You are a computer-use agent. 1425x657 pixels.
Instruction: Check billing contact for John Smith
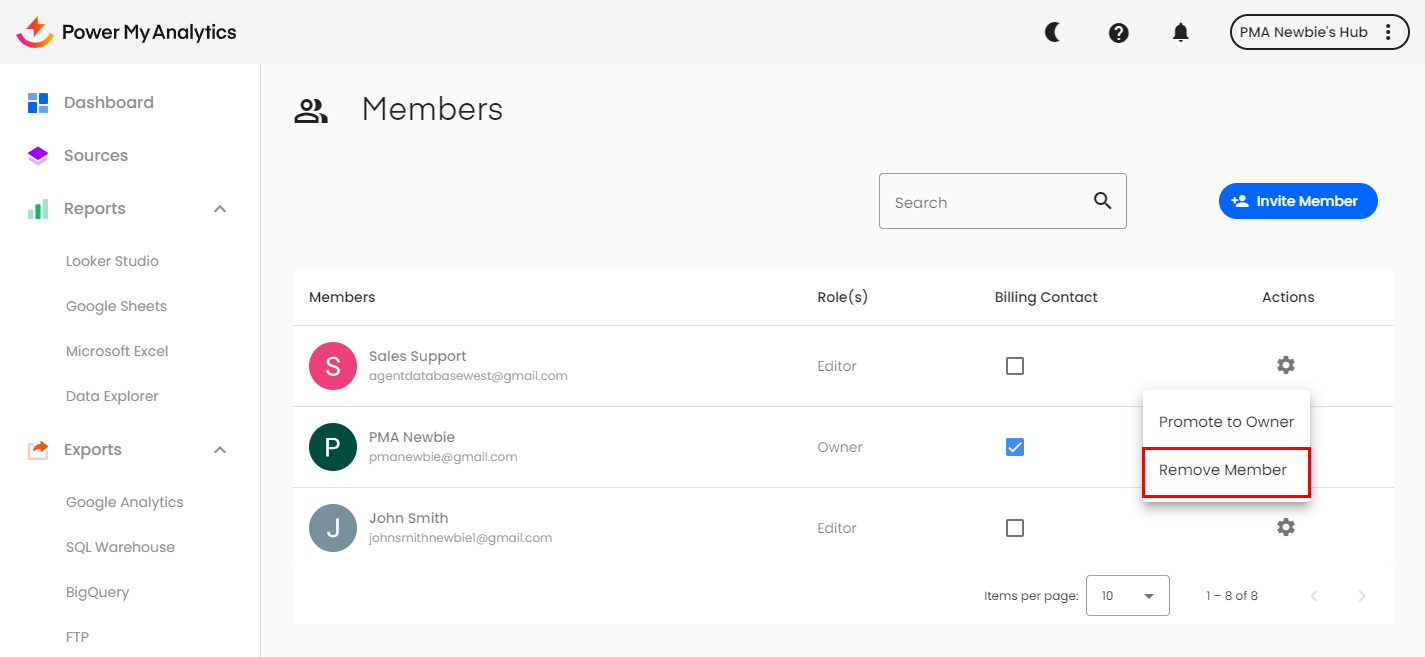(1014, 528)
